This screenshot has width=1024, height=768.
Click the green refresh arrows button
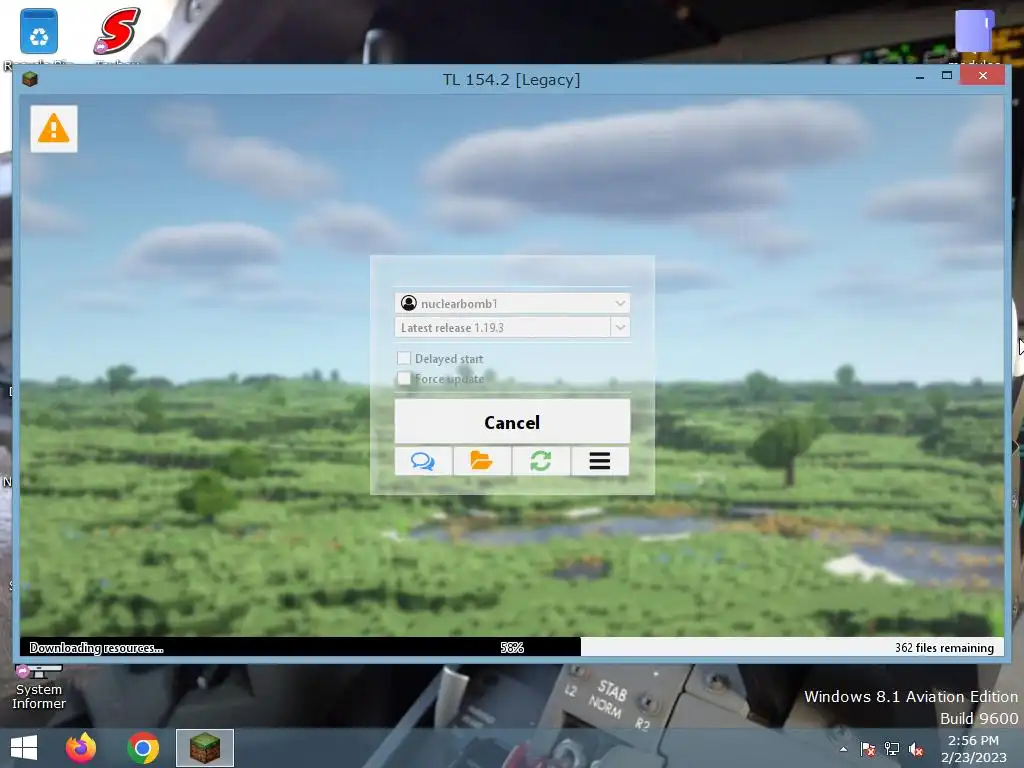point(541,461)
